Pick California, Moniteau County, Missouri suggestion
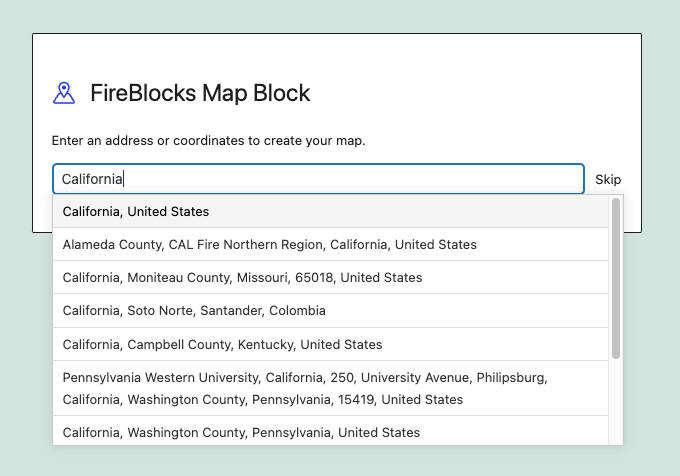 (330, 277)
